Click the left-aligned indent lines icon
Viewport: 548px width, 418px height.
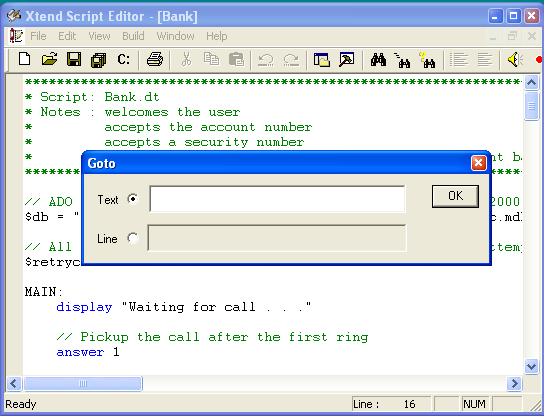(x=459, y=59)
